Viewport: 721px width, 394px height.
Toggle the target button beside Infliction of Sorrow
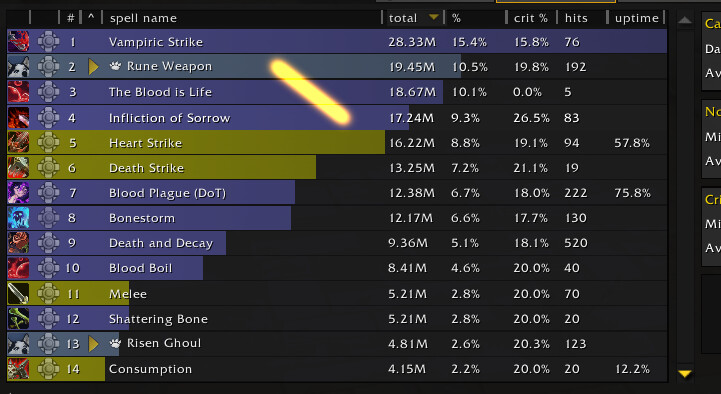pos(48,118)
